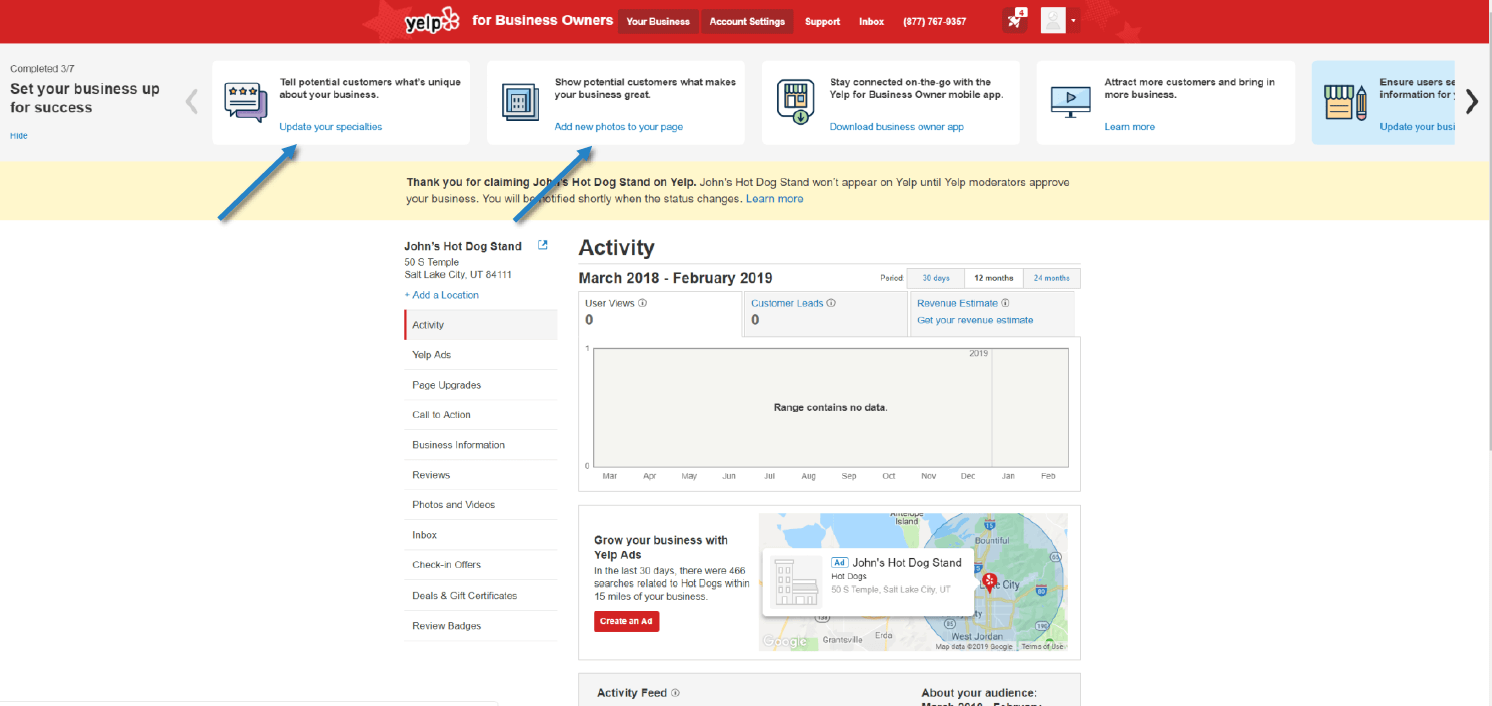Click + Add a Location link

tap(441, 295)
